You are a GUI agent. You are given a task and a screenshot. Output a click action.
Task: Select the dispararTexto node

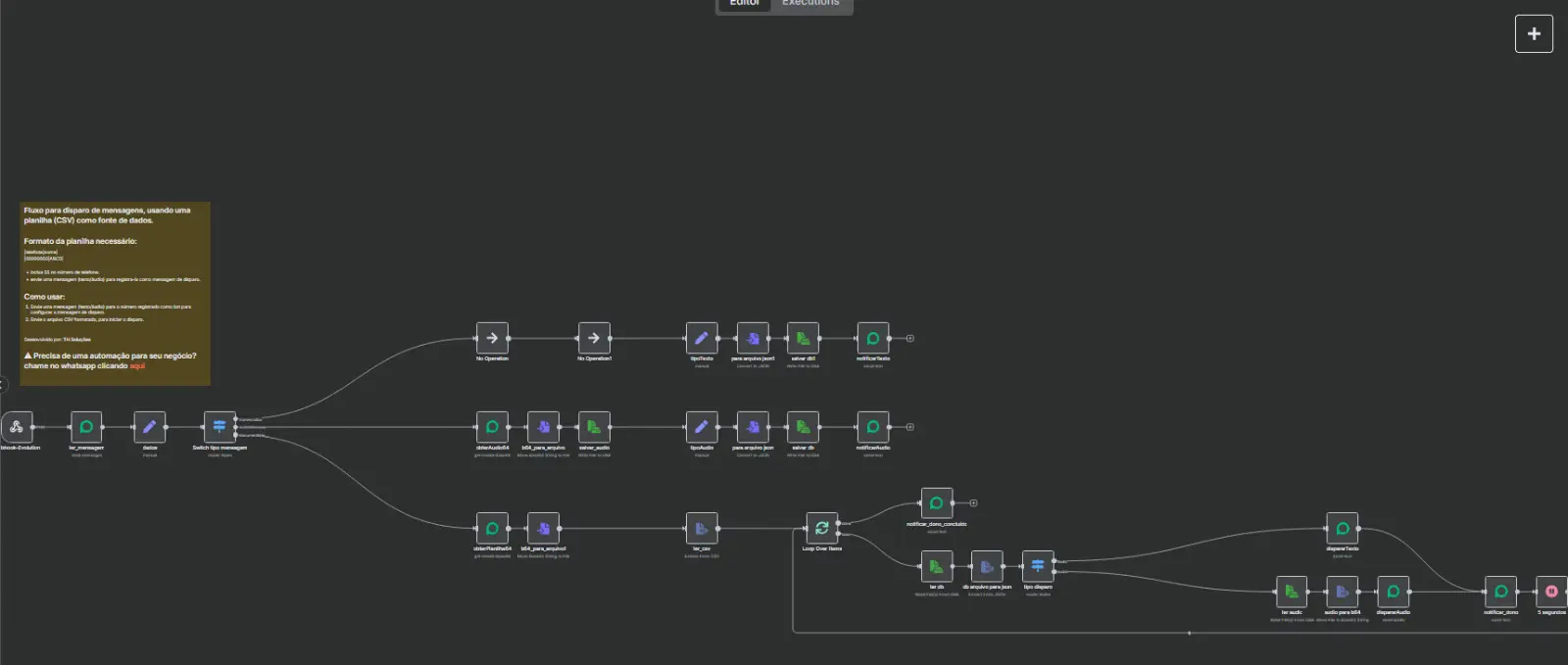(1343, 528)
